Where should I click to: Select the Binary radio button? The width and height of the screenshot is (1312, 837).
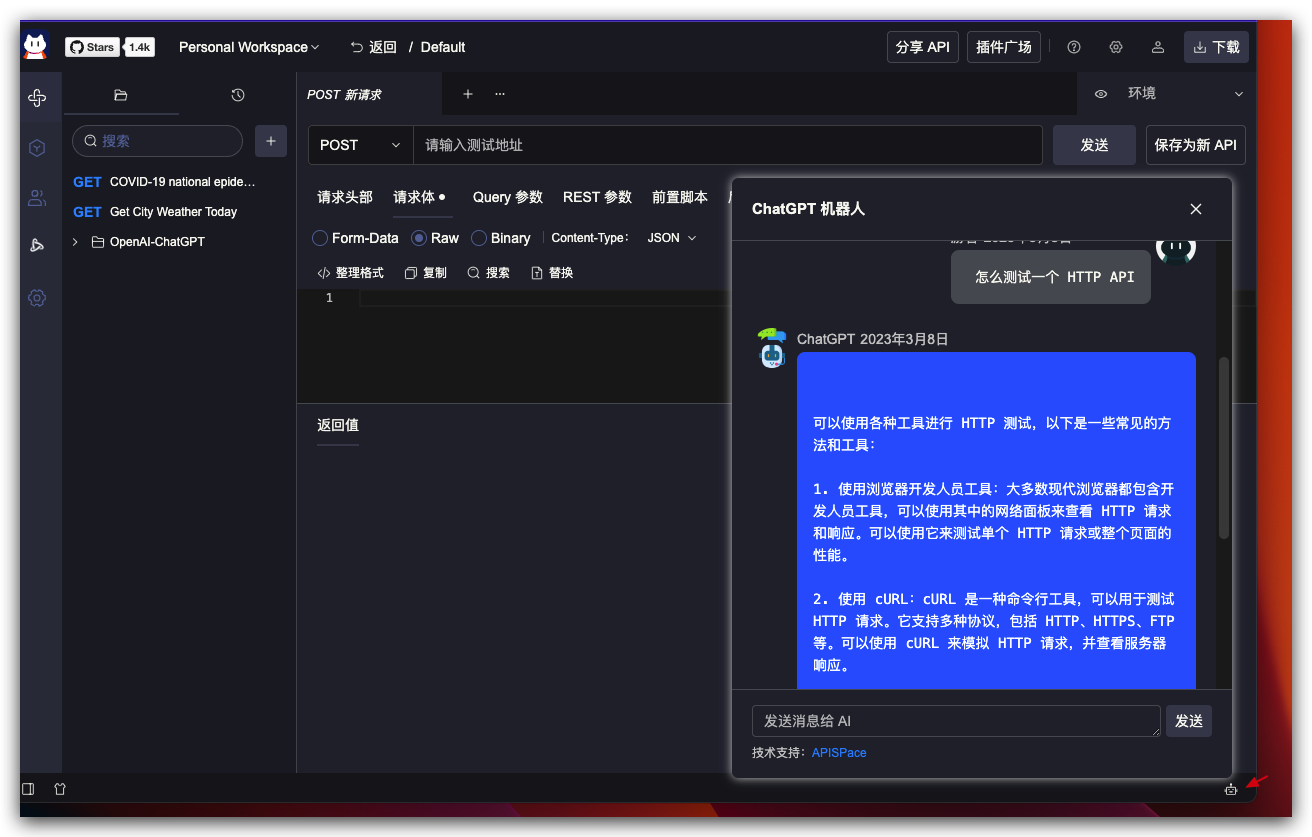479,238
